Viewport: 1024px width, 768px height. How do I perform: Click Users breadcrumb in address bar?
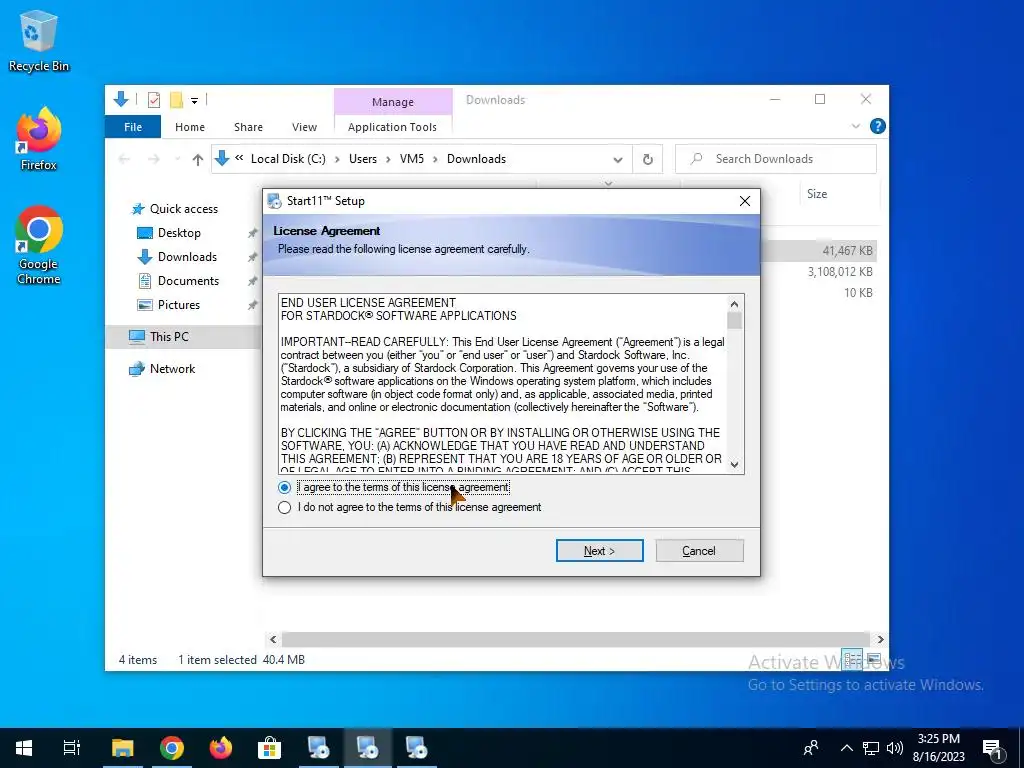(x=362, y=159)
